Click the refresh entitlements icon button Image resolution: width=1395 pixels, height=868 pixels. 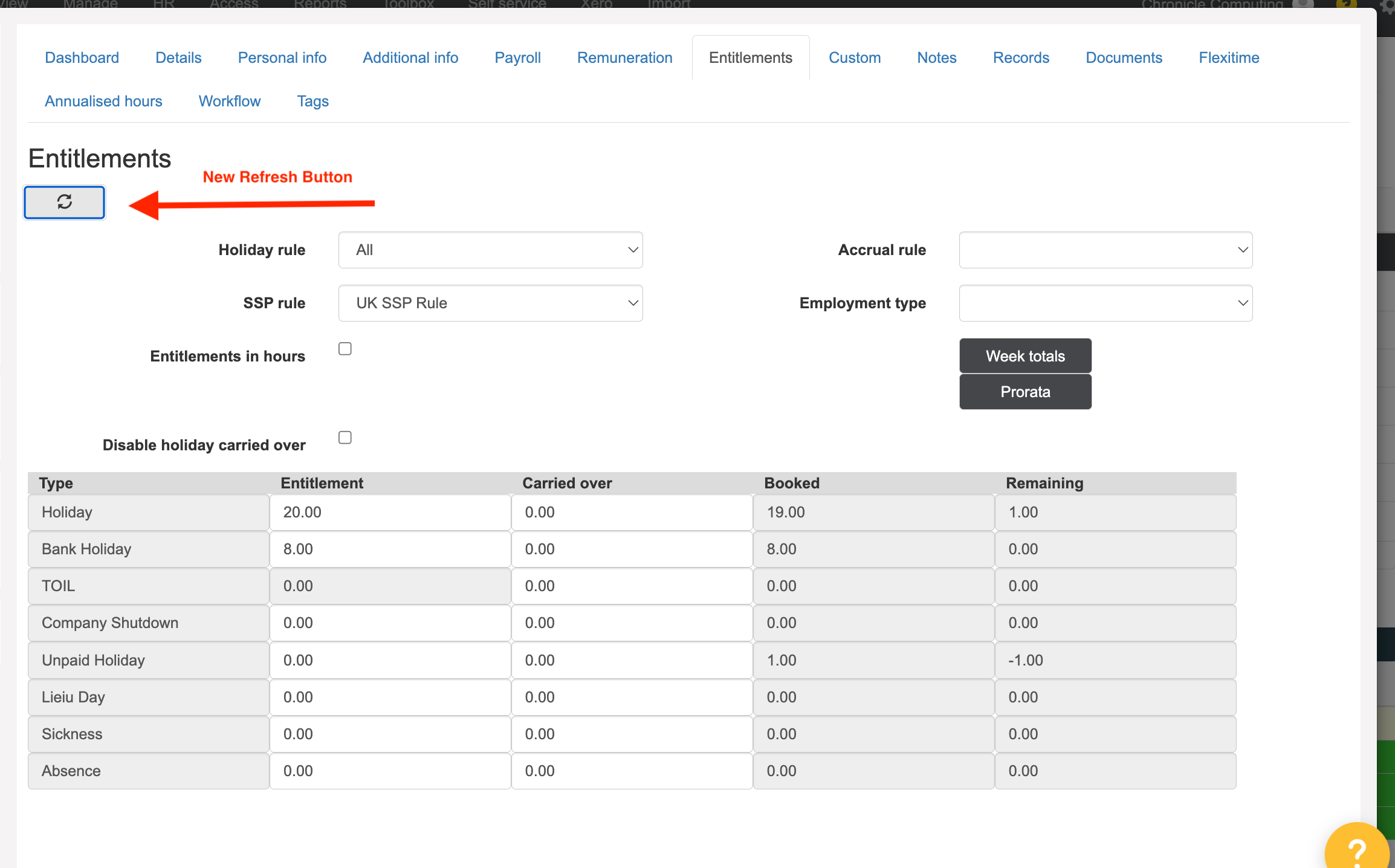tap(64, 202)
